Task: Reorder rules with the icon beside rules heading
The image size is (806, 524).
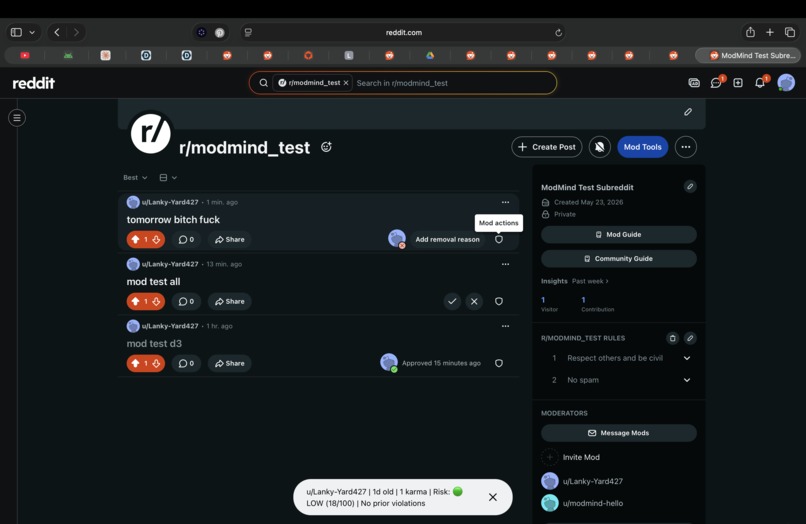Action: [672, 338]
